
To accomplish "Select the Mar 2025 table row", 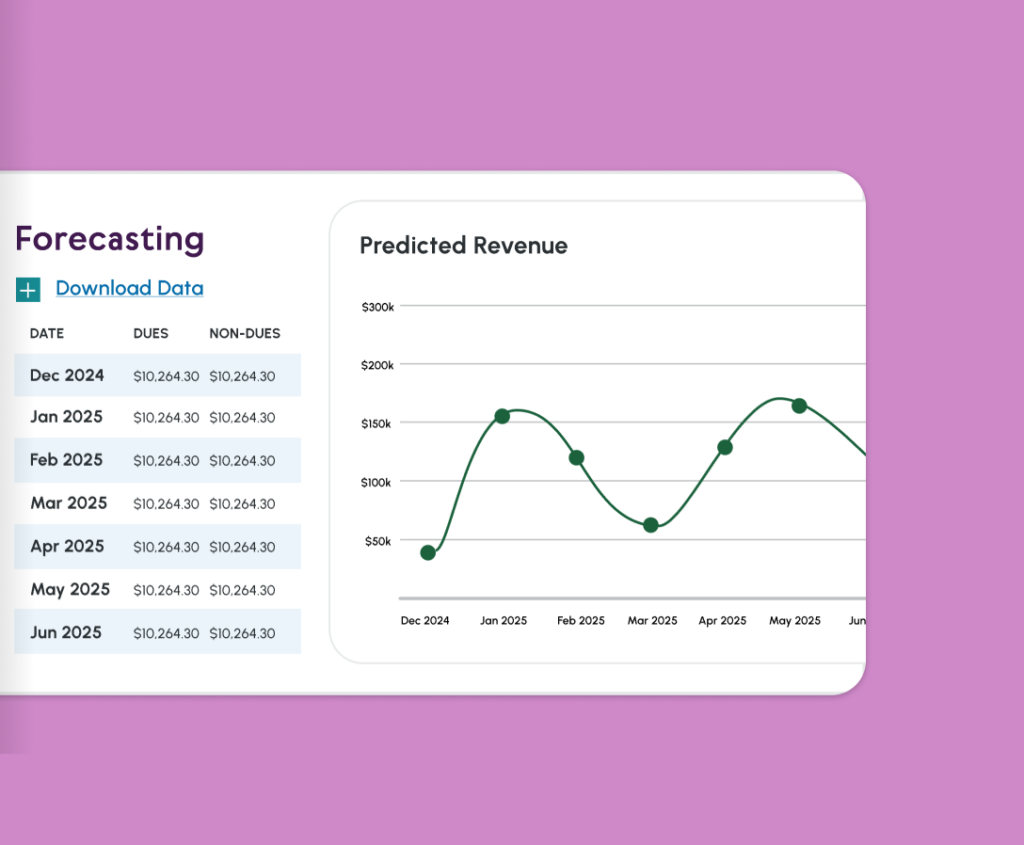I will (x=157, y=503).
